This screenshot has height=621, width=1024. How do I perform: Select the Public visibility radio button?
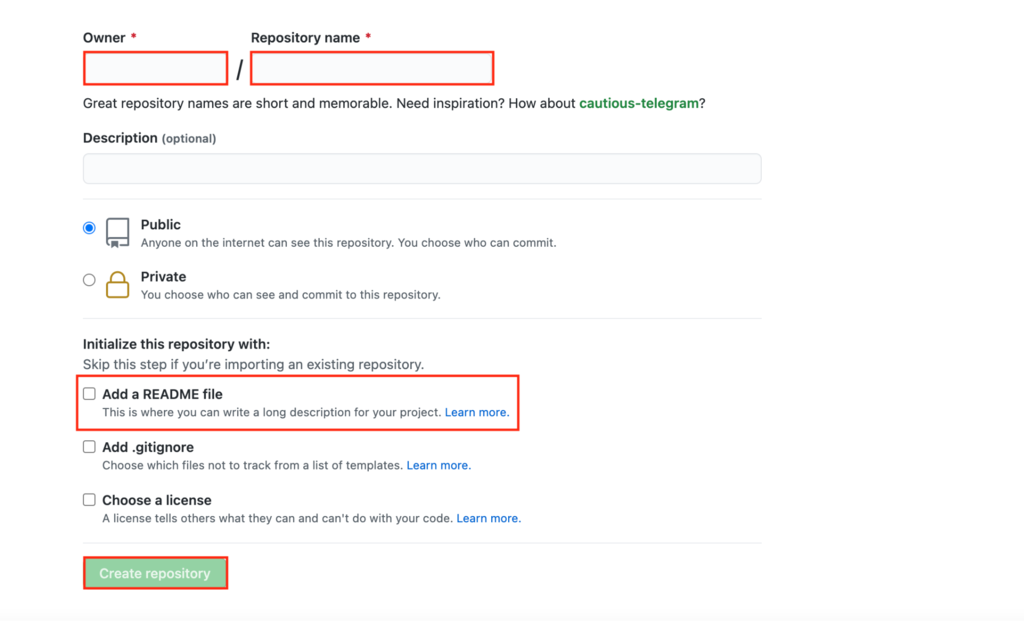point(89,228)
